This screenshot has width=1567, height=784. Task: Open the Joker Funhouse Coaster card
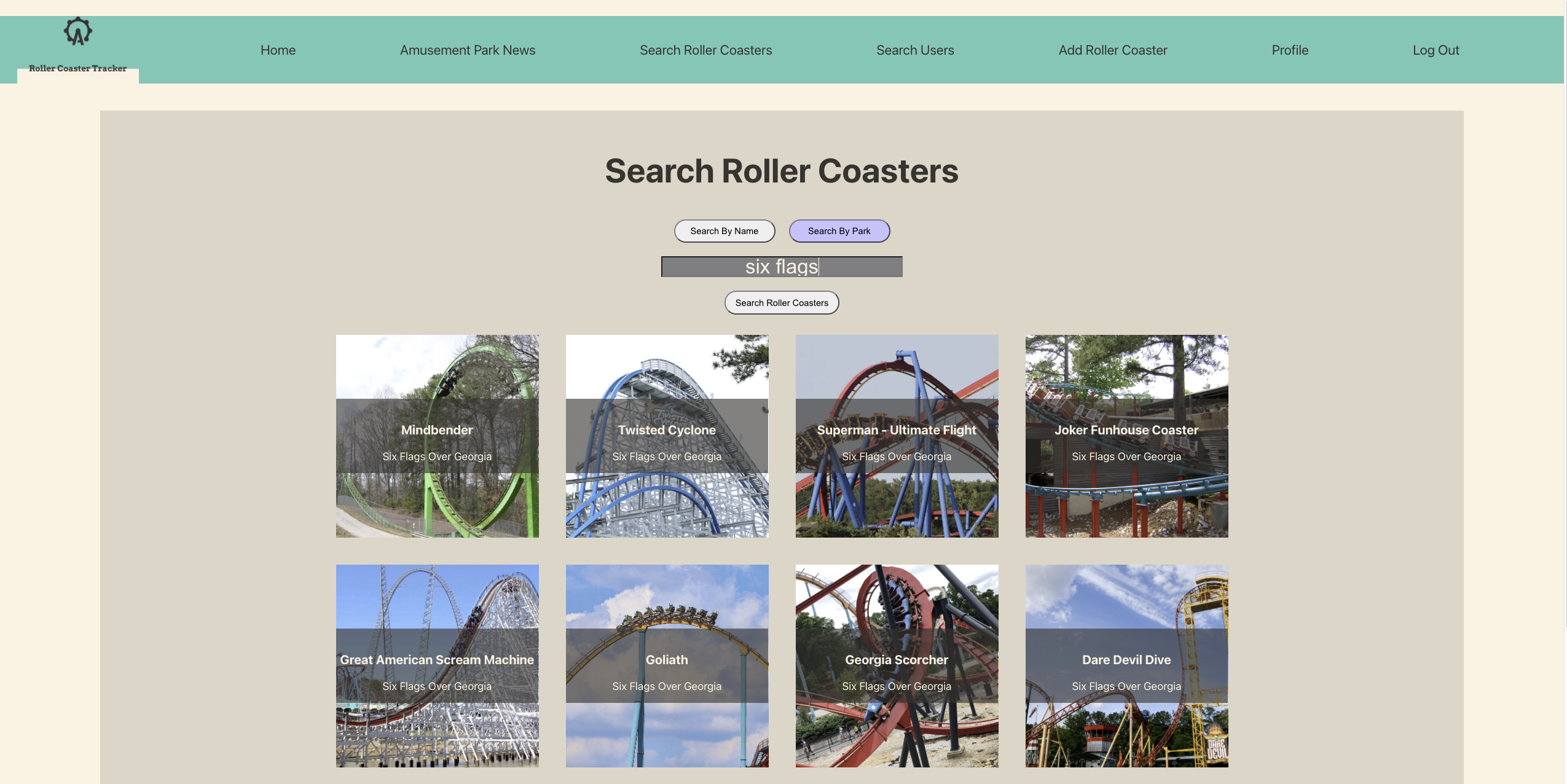pyautogui.click(x=1127, y=436)
